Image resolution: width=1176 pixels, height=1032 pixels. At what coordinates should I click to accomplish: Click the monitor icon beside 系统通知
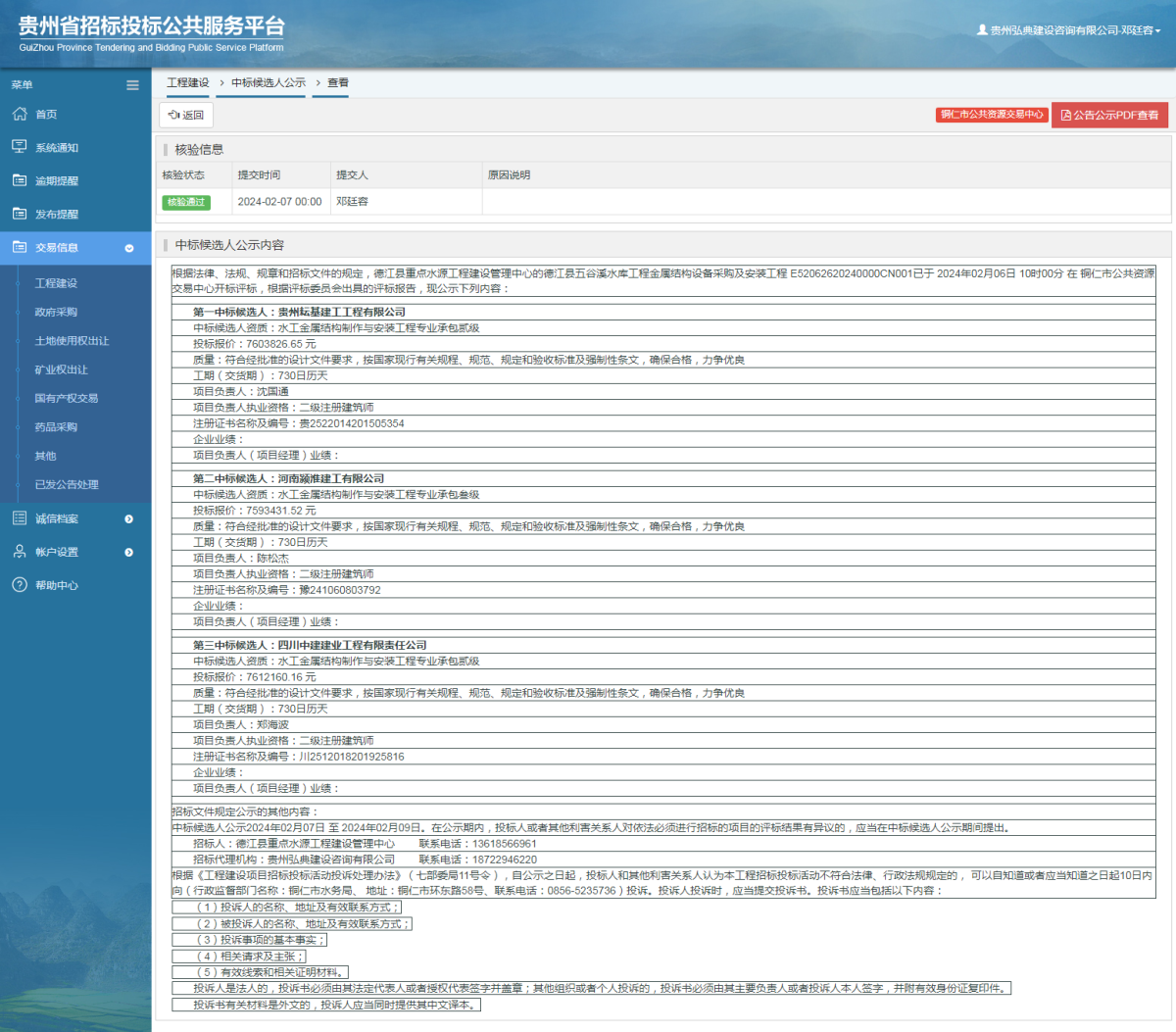[20, 147]
